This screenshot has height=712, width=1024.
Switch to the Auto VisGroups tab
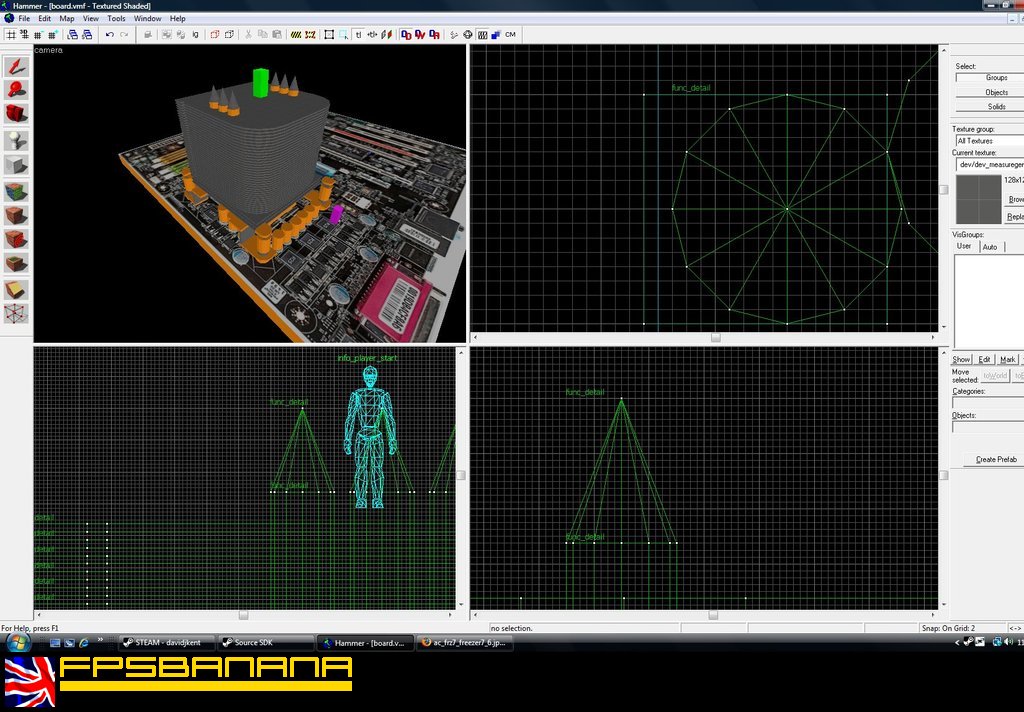[991, 247]
